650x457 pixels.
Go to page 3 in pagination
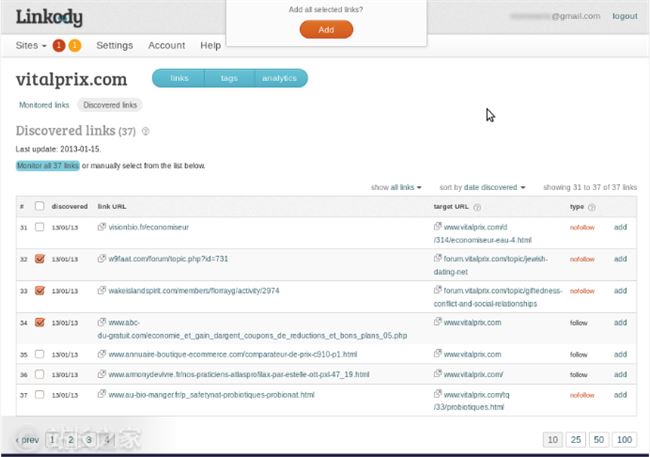click(x=89, y=440)
